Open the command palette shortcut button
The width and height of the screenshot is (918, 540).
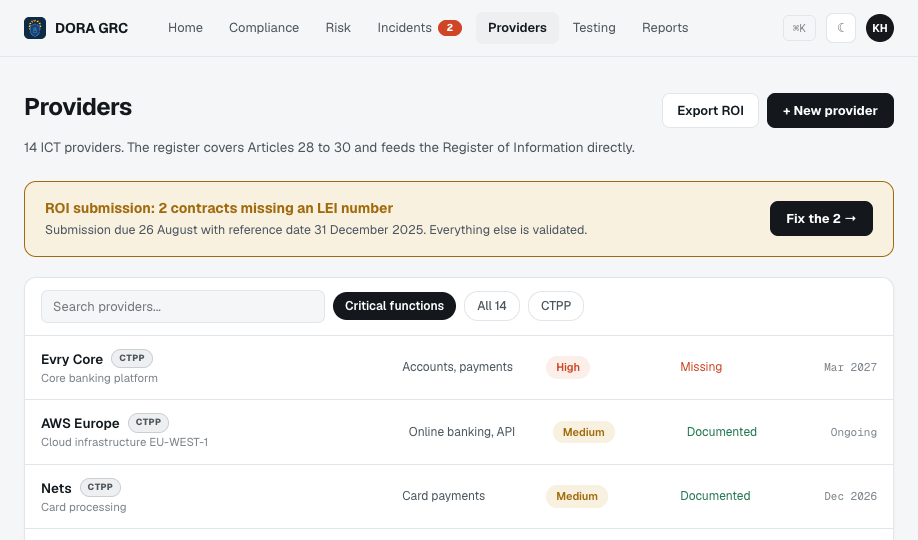[799, 28]
